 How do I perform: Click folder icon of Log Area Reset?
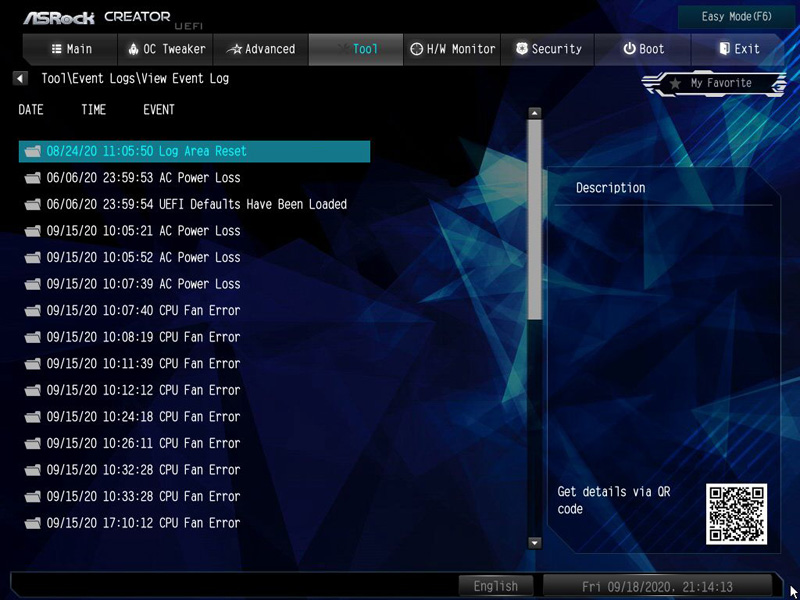[33, 152]
